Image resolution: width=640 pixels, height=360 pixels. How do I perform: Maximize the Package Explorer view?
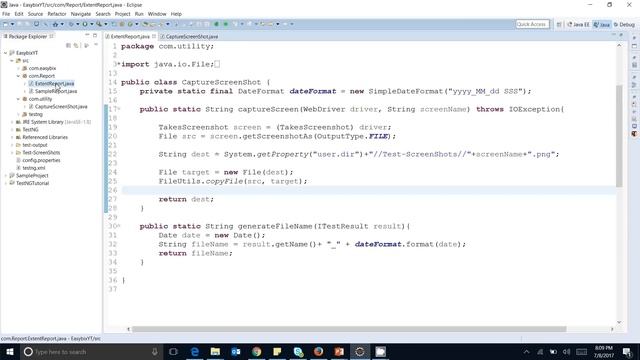click(95, 36)
